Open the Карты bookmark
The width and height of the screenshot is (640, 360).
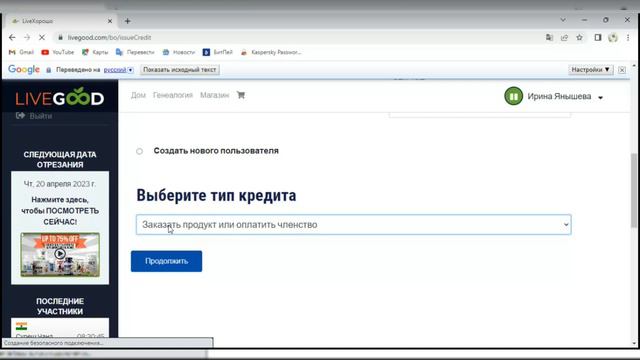point(95,52)
